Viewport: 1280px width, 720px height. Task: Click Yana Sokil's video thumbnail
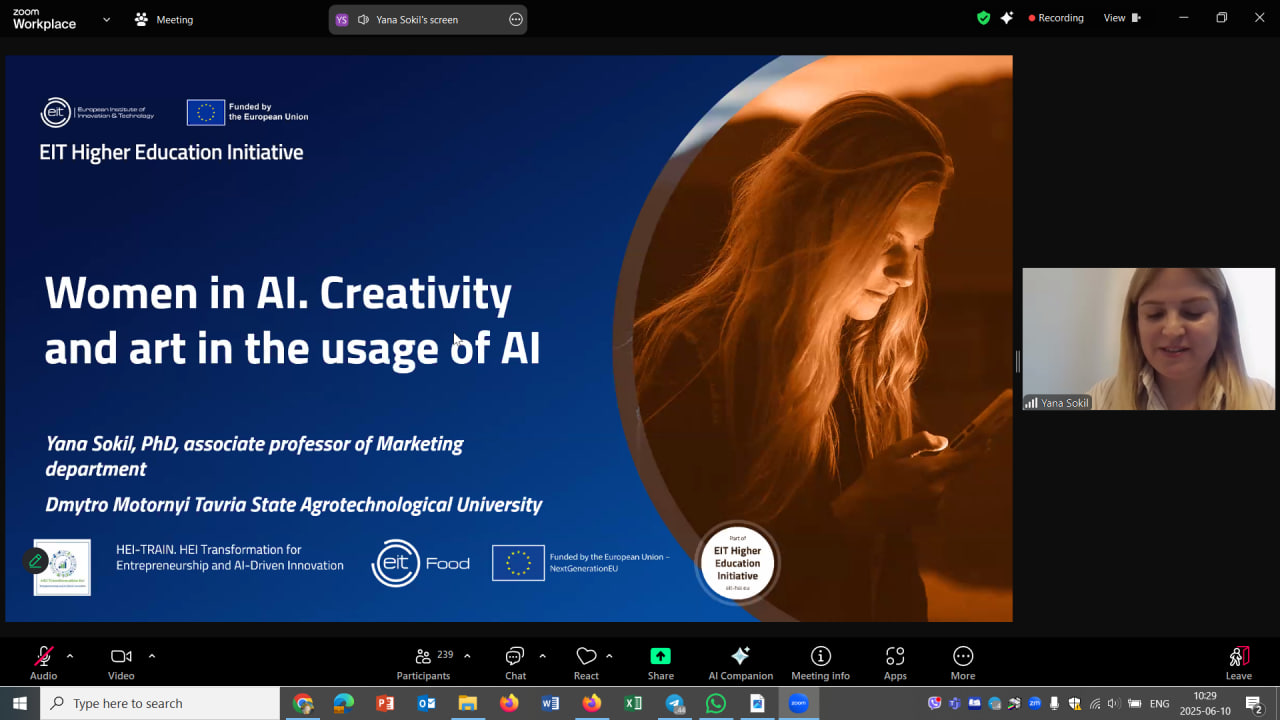[x=1148, y=338]
